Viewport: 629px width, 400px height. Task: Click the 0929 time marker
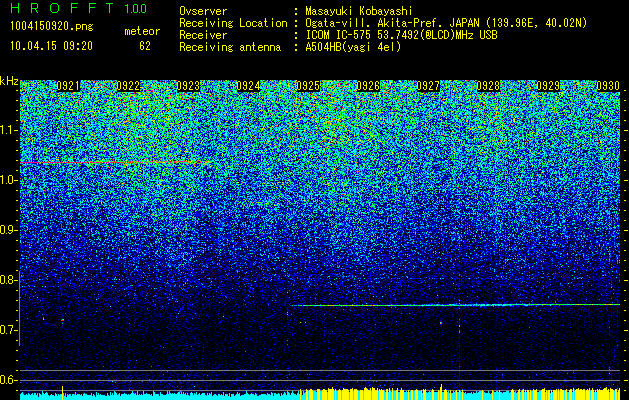click(x=548, y=86)
